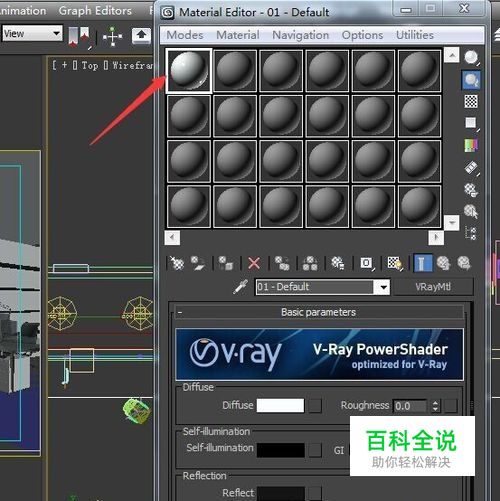Click Roughness map slot button
This screenshot has height=501, width=500.
click(451, 406)
